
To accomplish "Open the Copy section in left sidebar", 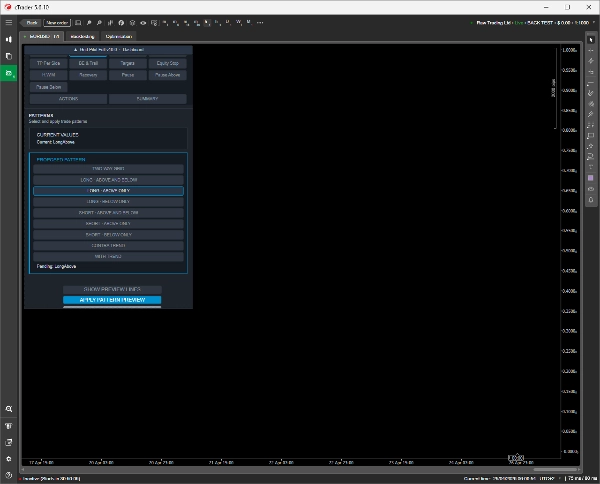I will (x=8, y=56).
